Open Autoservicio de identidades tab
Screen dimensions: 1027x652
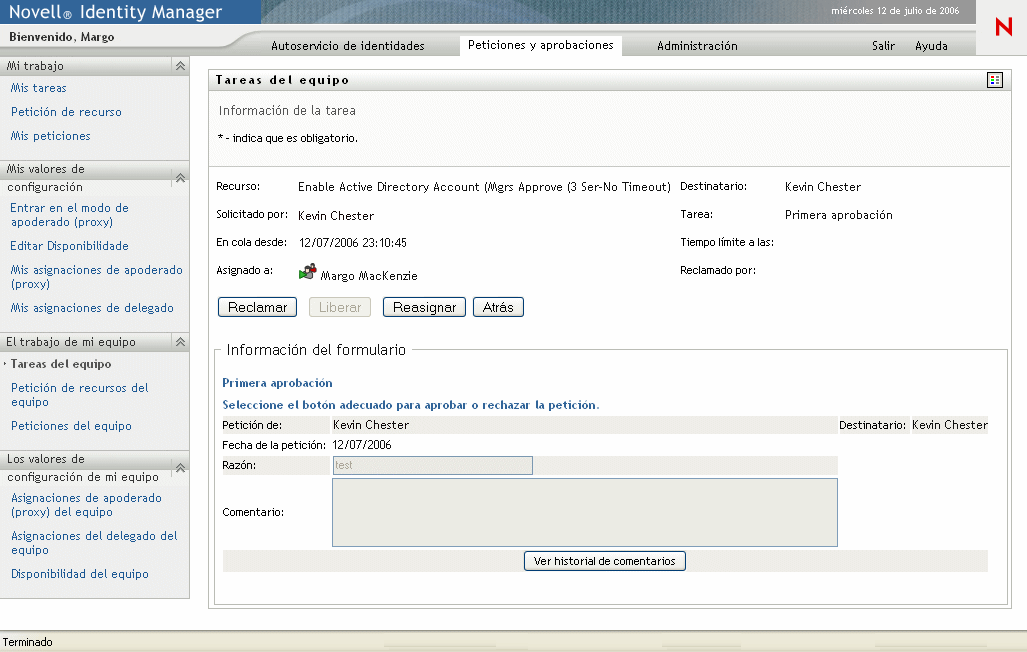click(x=348, y=46)
